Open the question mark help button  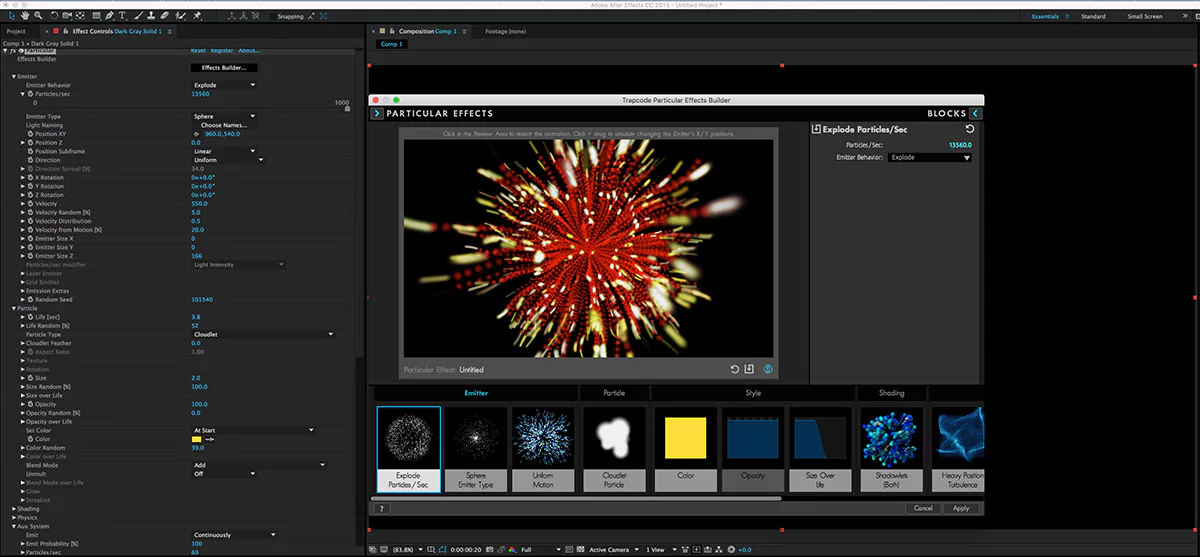coord(380,508)
